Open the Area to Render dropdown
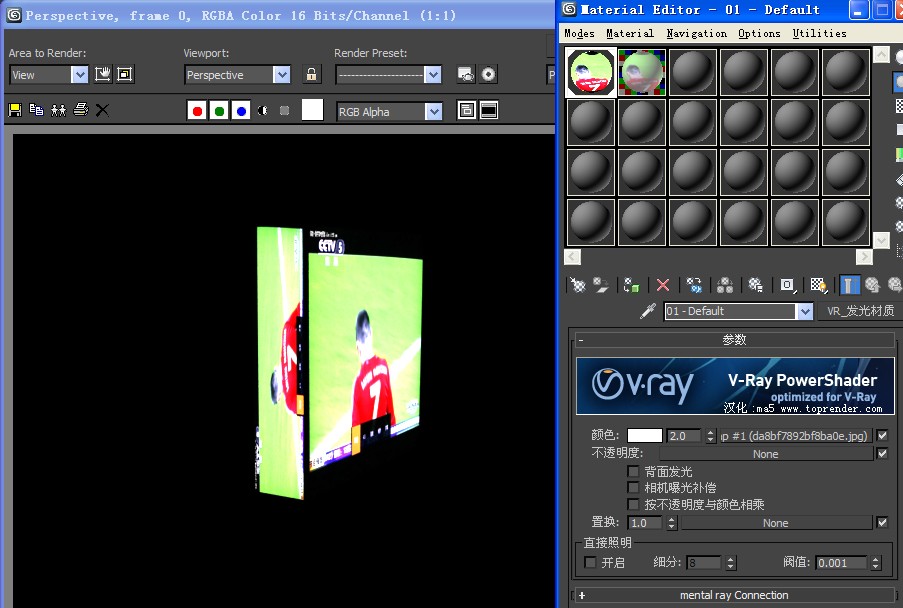This screenshot has width=903, height=608. tap(79, 75)
